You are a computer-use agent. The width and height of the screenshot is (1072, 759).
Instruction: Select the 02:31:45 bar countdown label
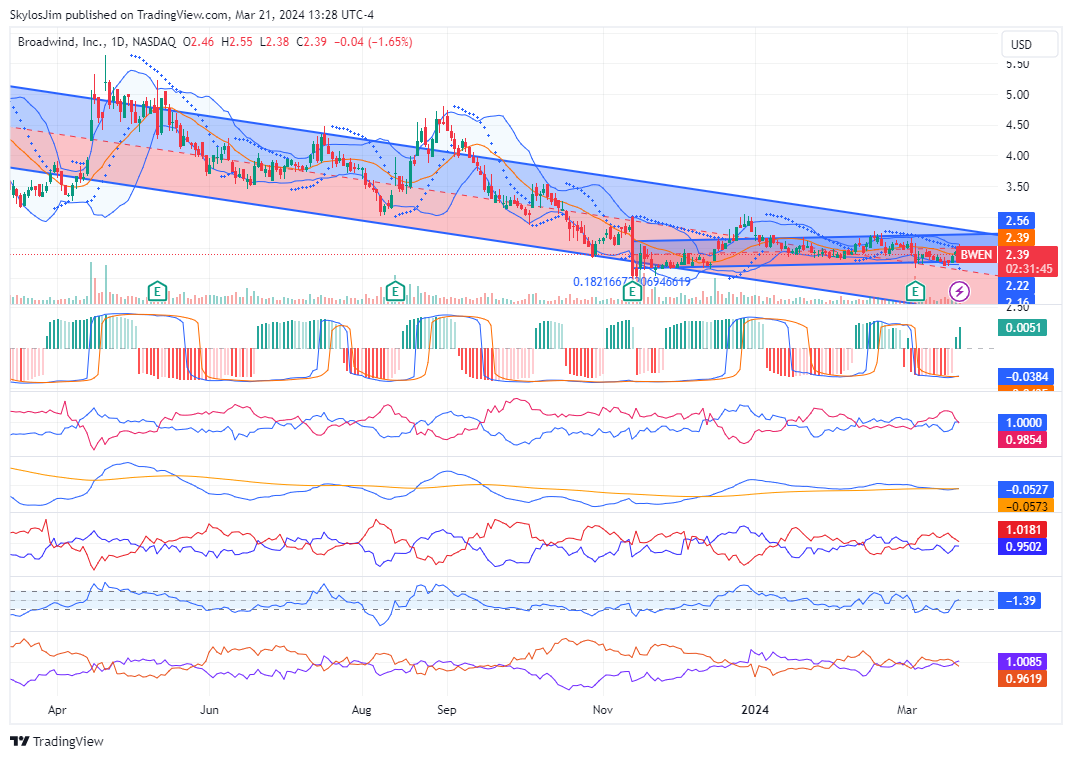coord(1024,269)
